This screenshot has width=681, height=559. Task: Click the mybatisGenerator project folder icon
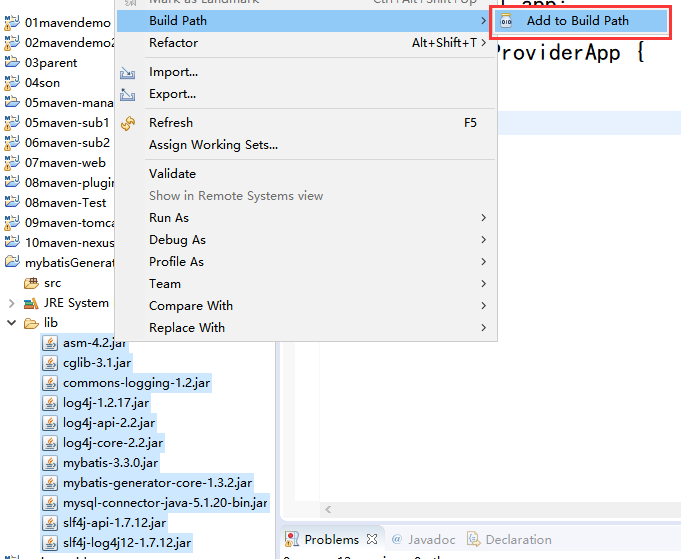[12, 262]
